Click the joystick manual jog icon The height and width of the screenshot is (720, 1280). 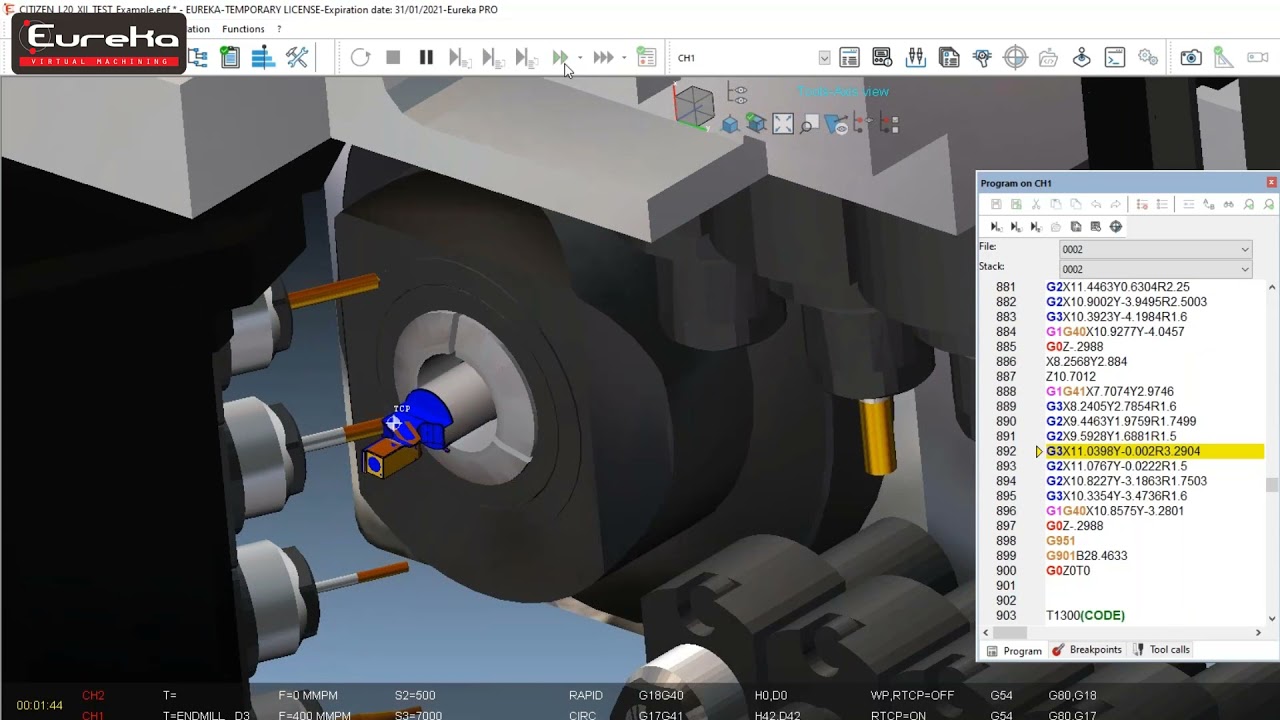(1081, 58)
